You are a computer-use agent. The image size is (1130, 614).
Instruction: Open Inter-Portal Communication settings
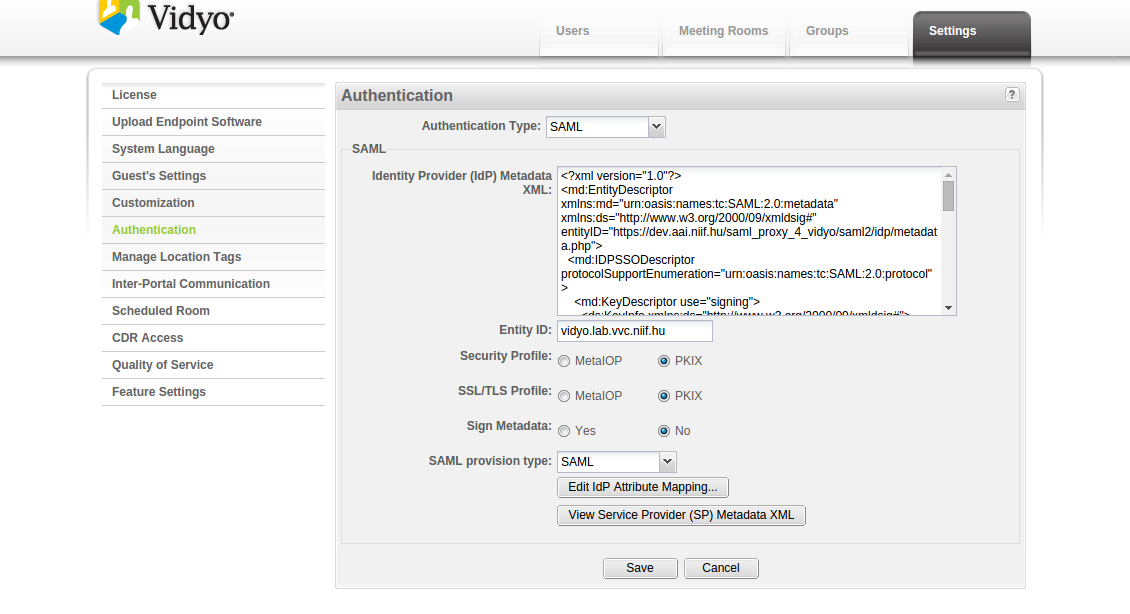[213, 284]
